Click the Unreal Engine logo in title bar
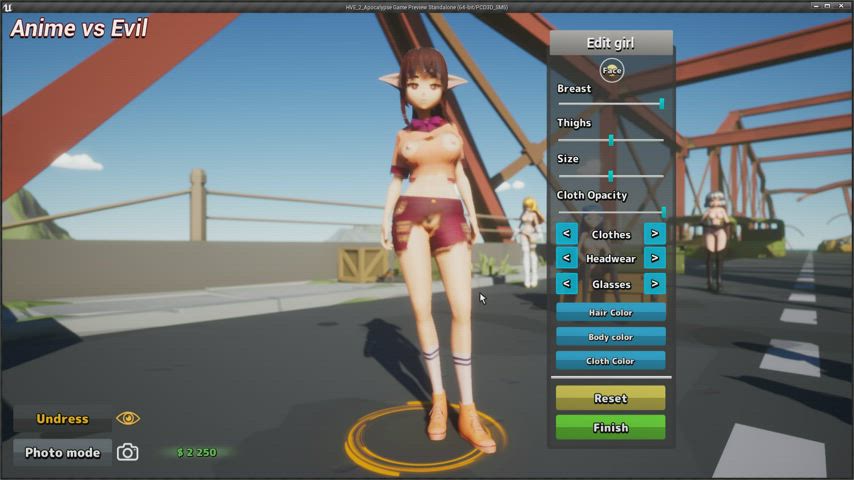Viewport: 854px width, 480px height. [x=8, y=7]
